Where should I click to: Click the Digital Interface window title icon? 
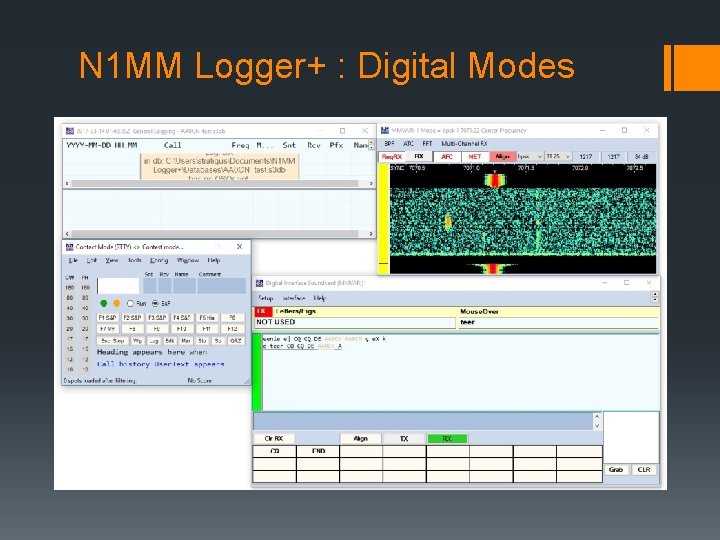point(259,283)
